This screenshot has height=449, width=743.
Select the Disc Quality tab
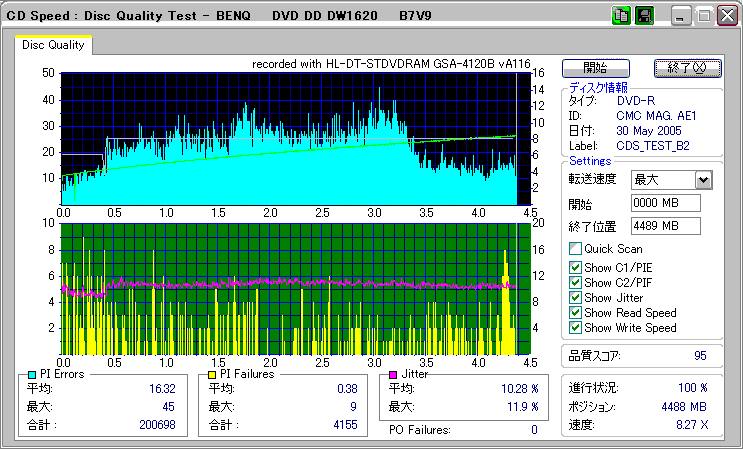point(53,45)
